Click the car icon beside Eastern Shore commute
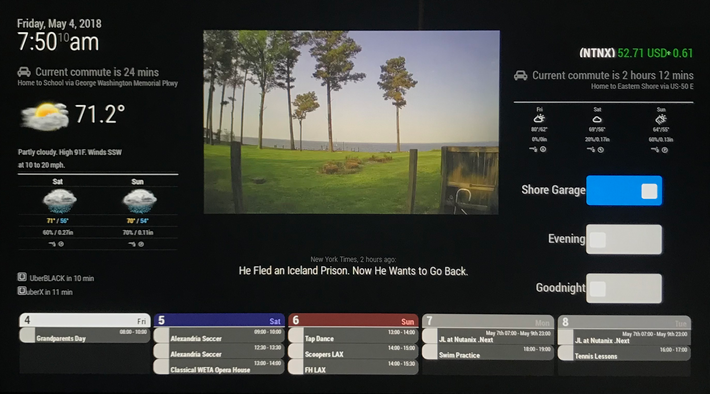 pyautogui.click(x=521, y=75)
